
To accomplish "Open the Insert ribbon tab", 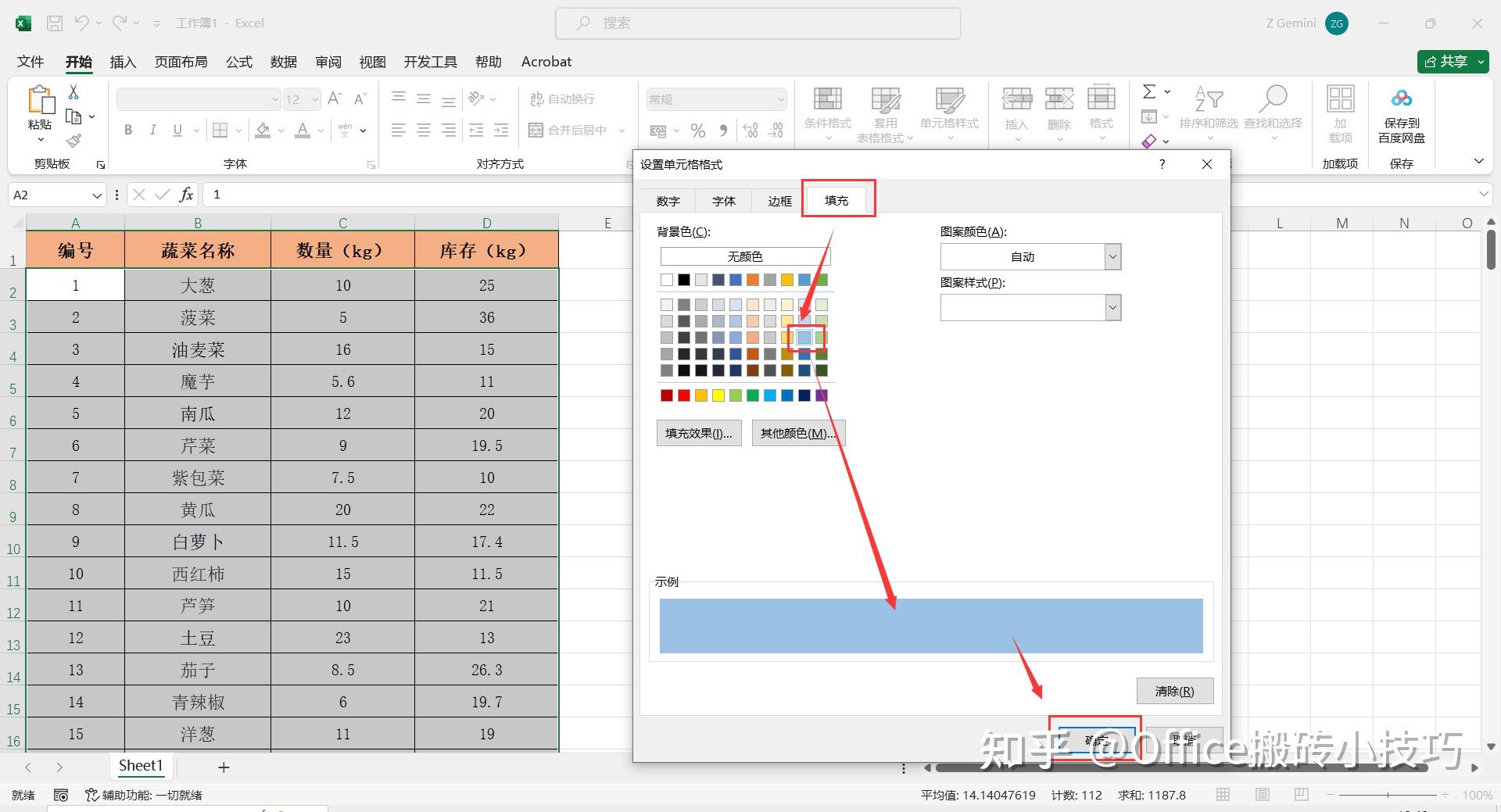I will pyautogui.click(x=123, y=62).
